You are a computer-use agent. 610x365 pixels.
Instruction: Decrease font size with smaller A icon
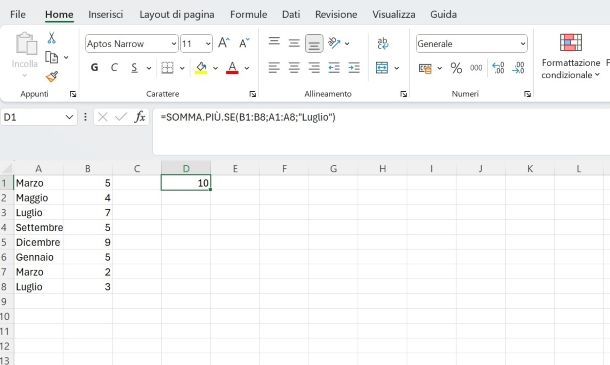(x=244, y=43)
